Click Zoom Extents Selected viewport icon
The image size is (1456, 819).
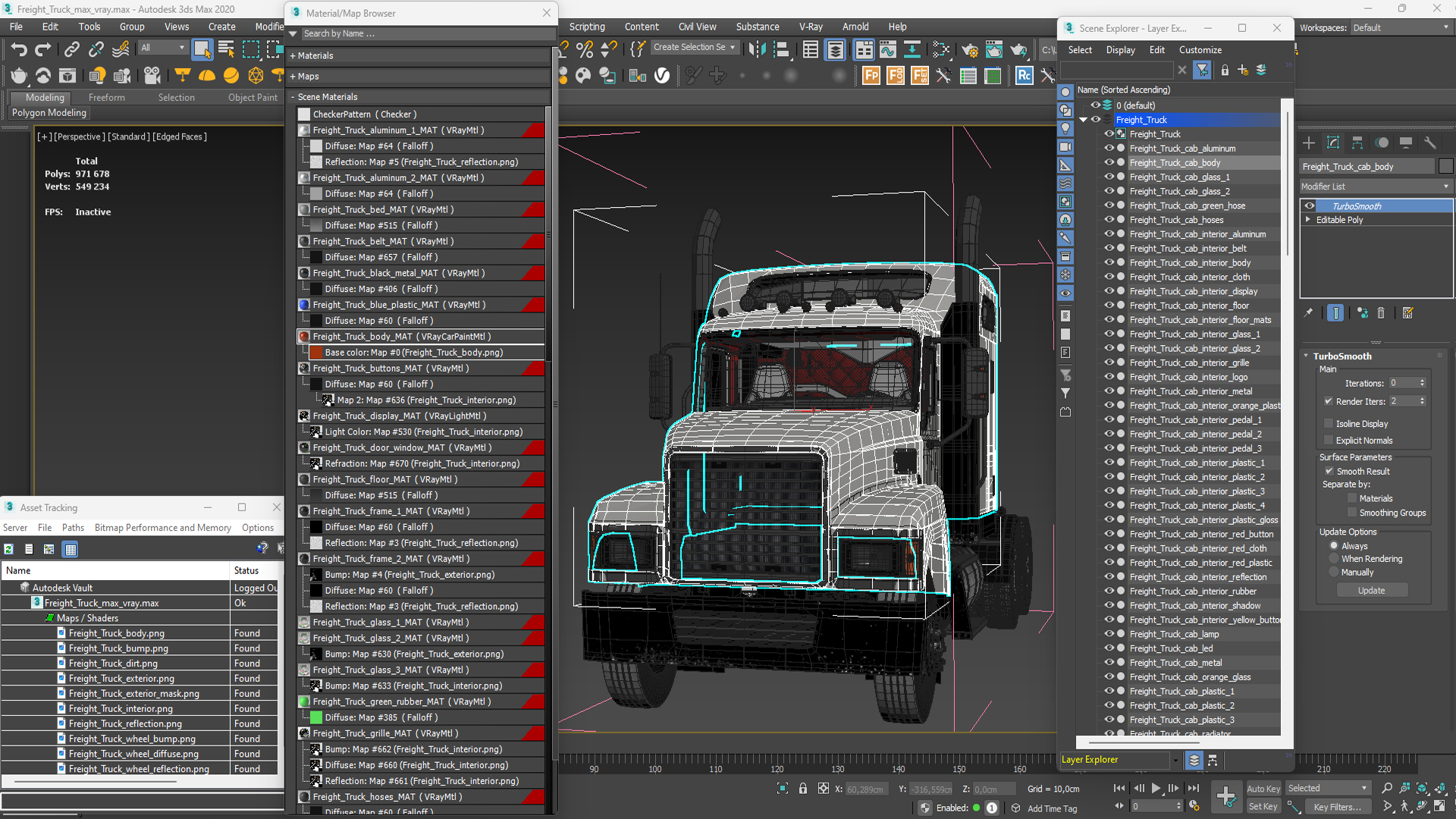1422,789
